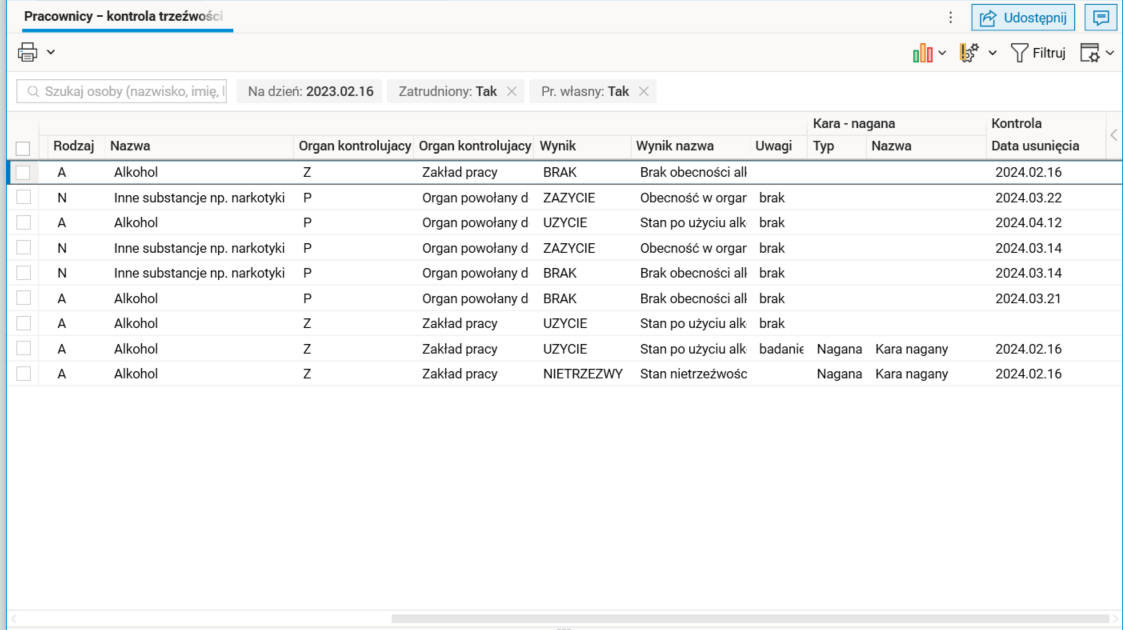The width and height of the screenshot is (1123, 630).
Task: Click the badanie remark cell
Action: [x=781, y=349]
